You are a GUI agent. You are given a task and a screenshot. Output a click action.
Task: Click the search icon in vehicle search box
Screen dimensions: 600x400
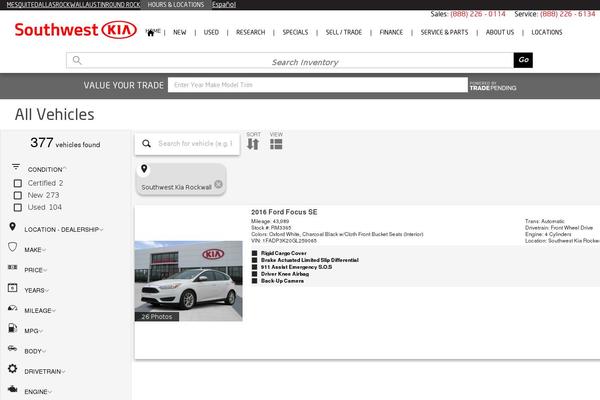146,144
